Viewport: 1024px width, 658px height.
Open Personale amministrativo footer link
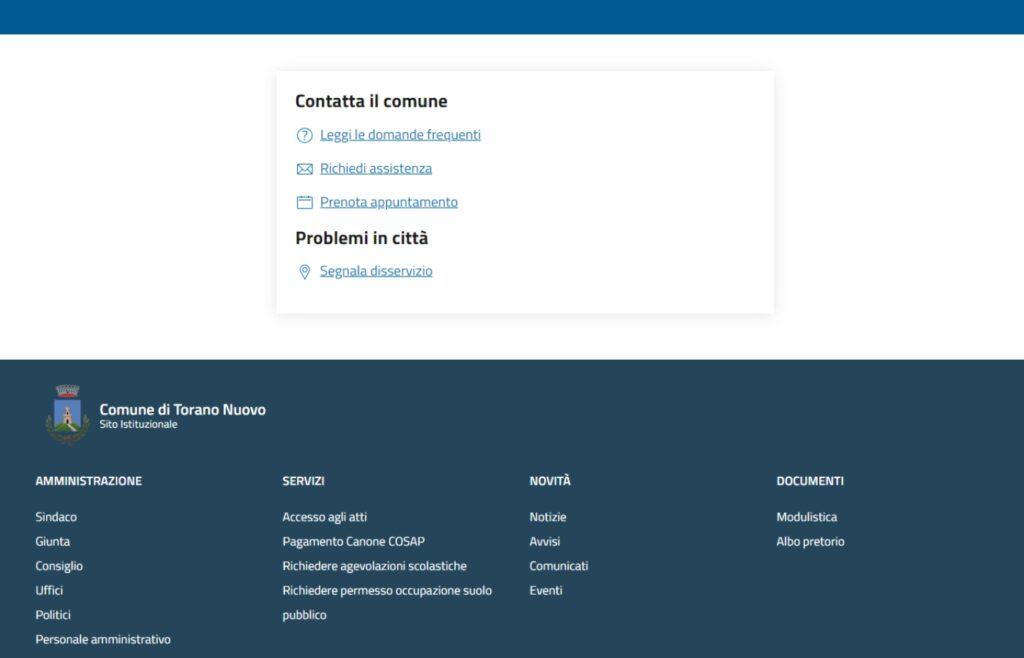click(103, 639)
